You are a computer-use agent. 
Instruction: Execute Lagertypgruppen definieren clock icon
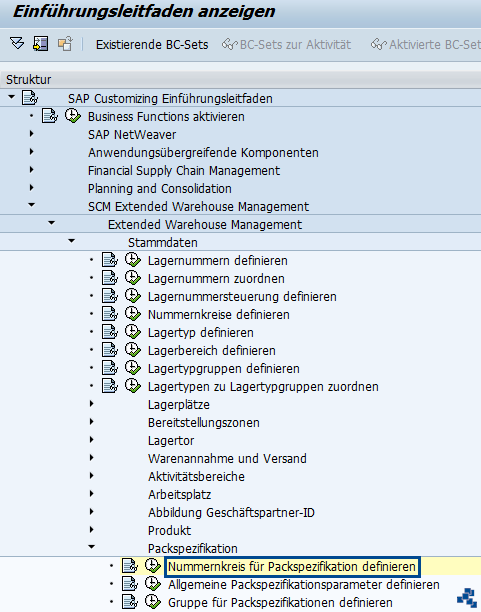[x=133, y=367]
